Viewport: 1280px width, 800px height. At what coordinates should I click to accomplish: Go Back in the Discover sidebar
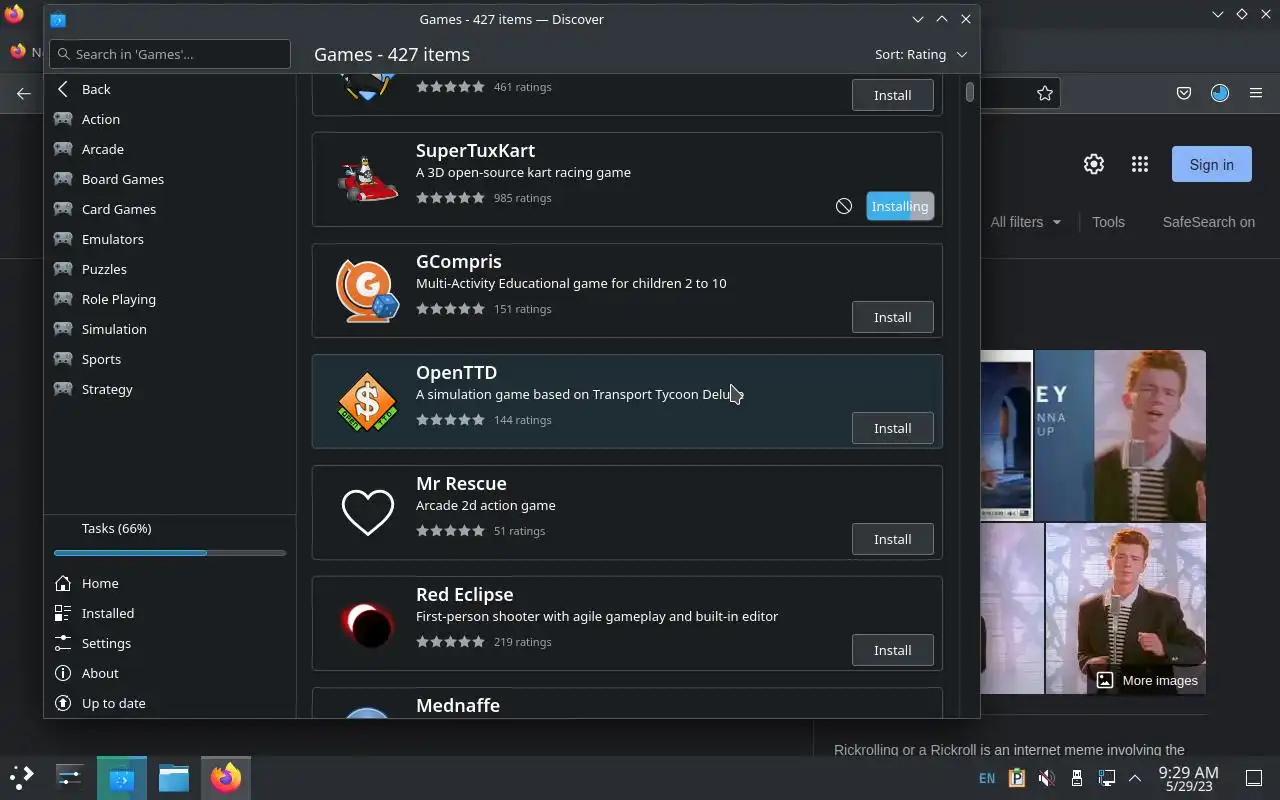[170, 89]
